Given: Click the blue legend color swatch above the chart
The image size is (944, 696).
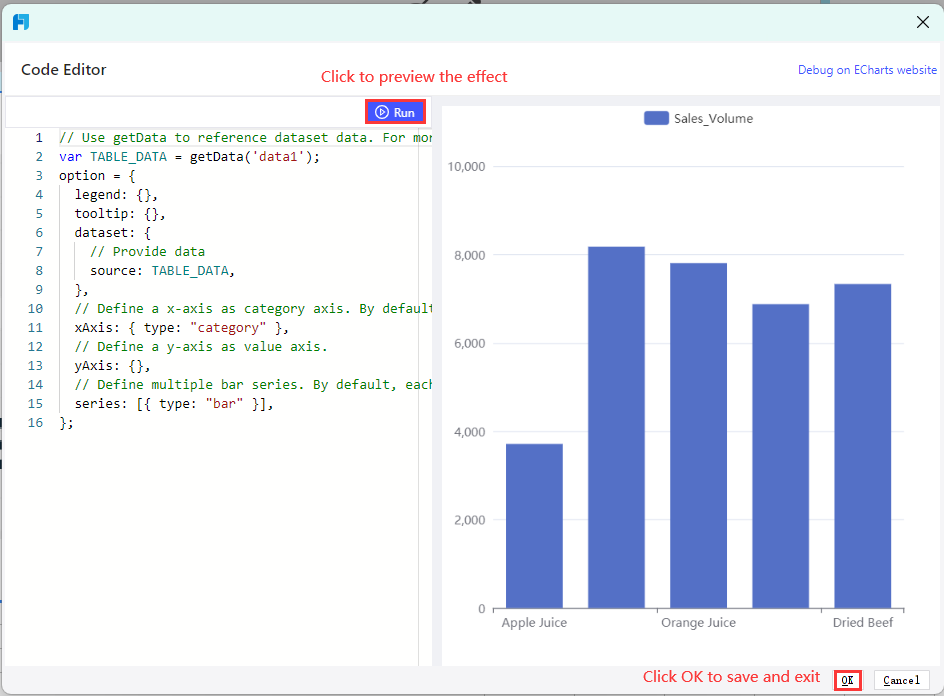Looking at the screenshot, I should tap(656, 118).
